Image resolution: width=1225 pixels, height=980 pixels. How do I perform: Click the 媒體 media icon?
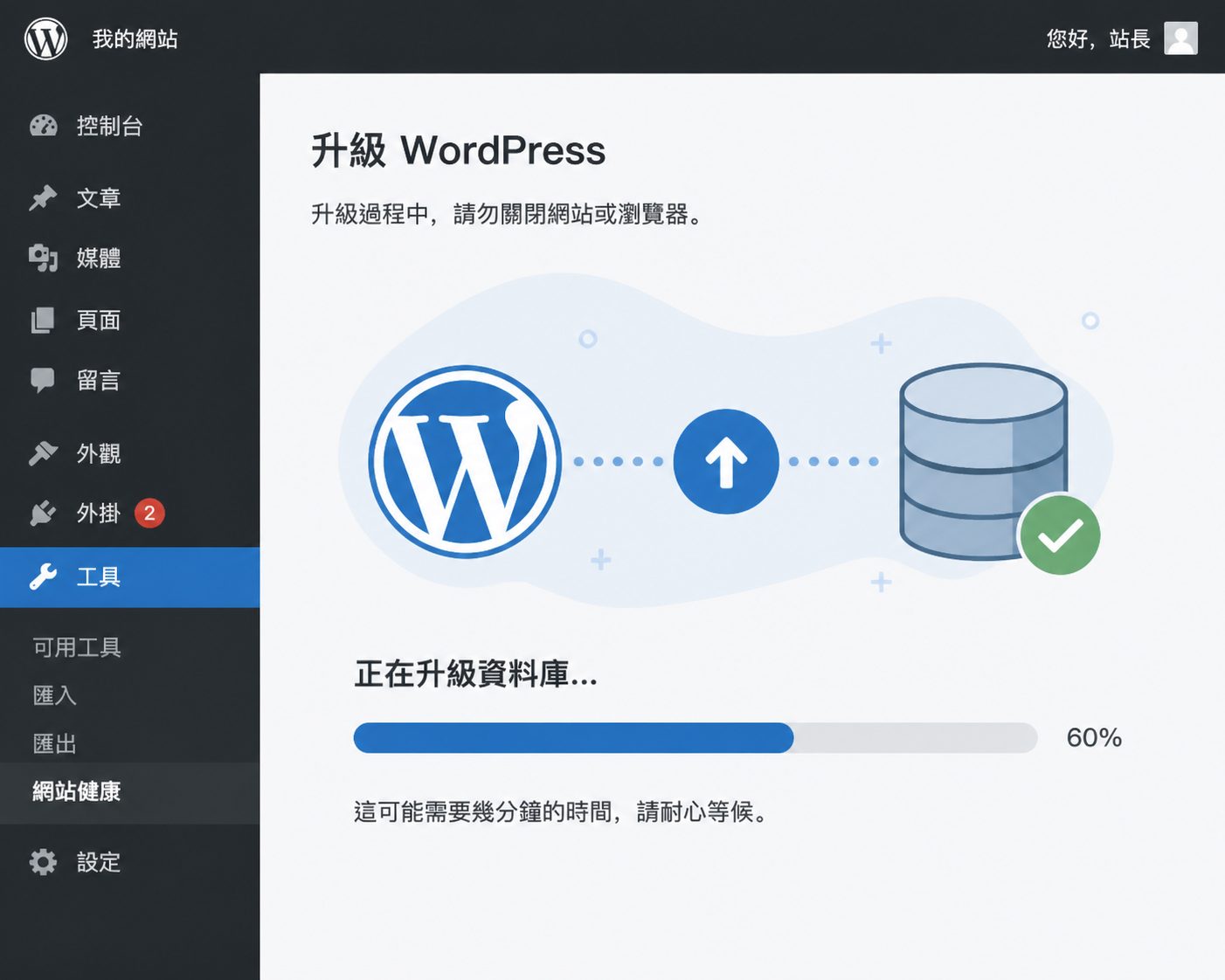tap(43, 259)
